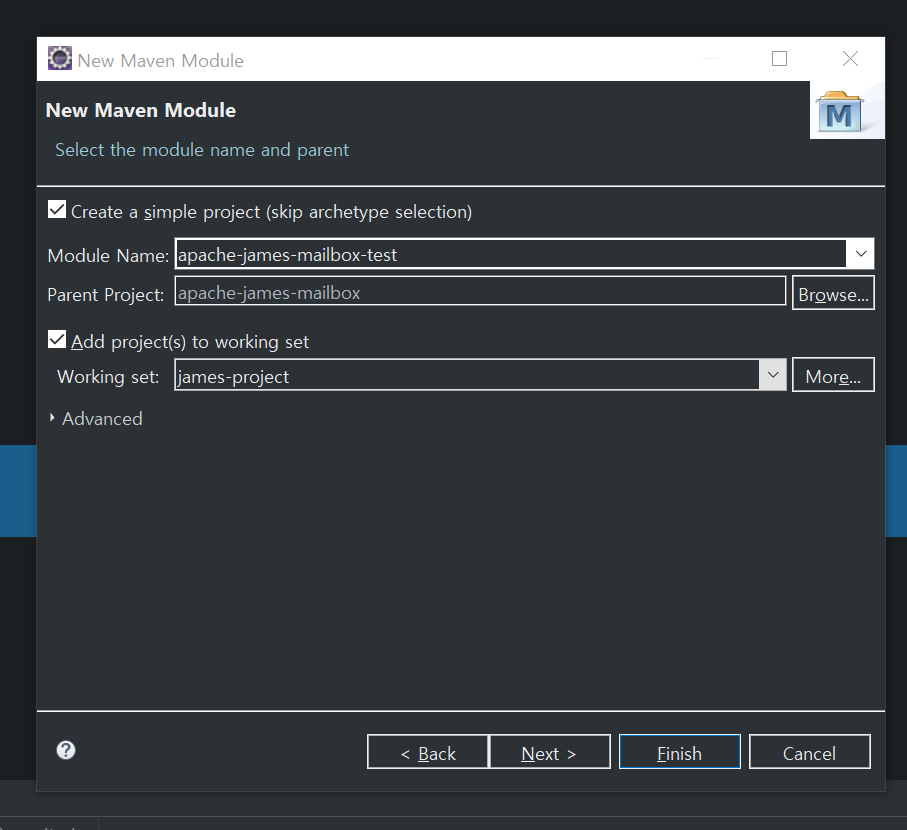Image resolution: width=907 pixels, height=830 pixels.
Task: Toggle Add project(s) to working set
Action: 57,340
